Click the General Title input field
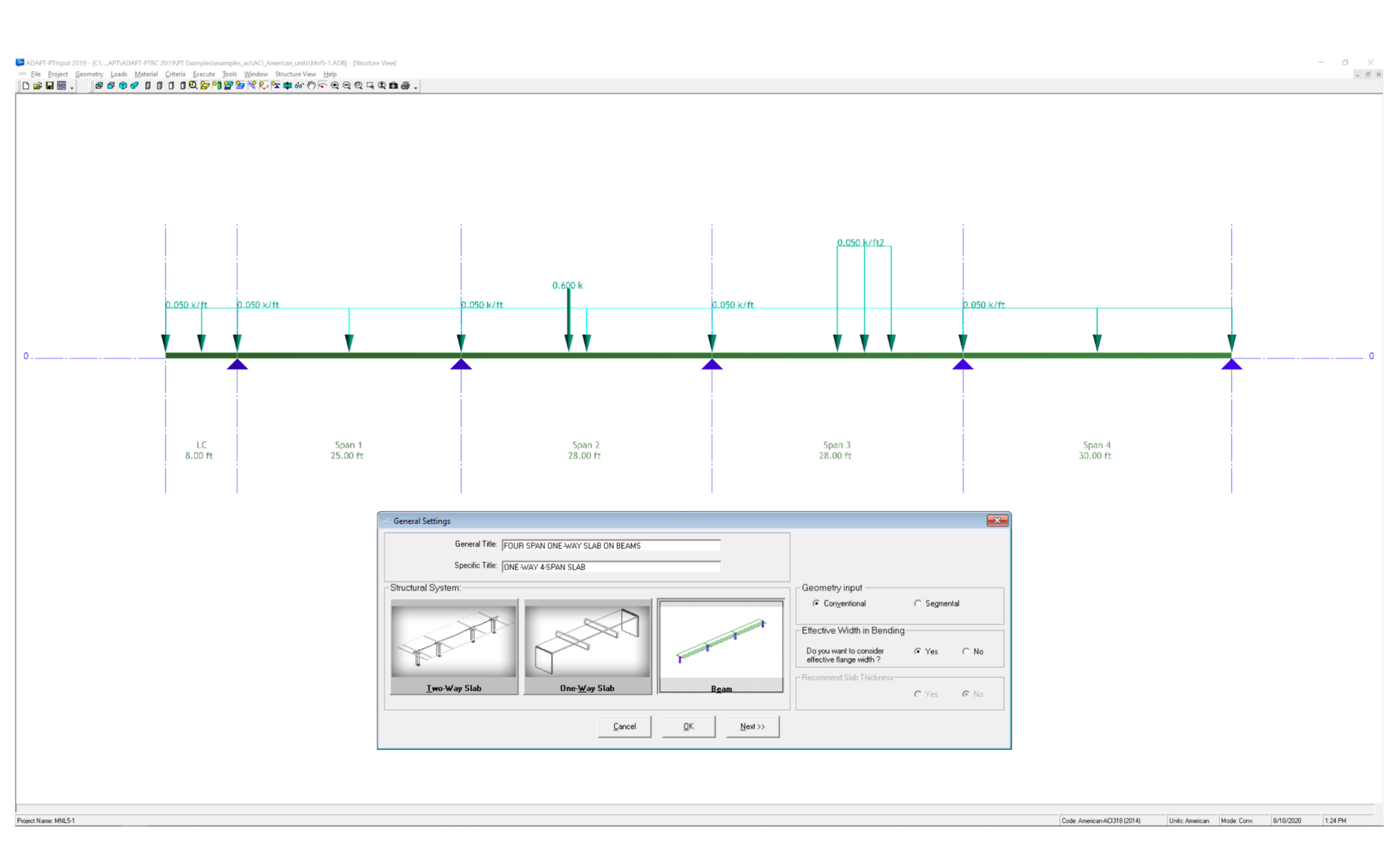Viewport: 1400px width, 865px height. 610,546
